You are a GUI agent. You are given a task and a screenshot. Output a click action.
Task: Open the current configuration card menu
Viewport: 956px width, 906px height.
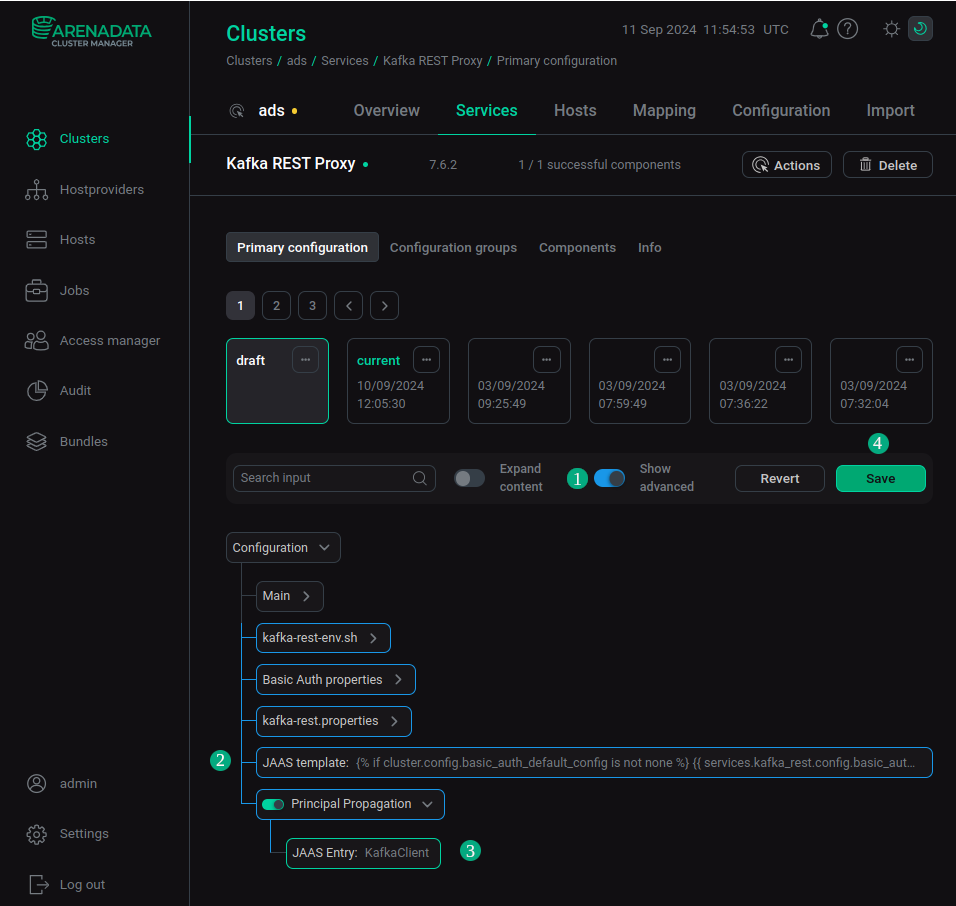[426, 360]
